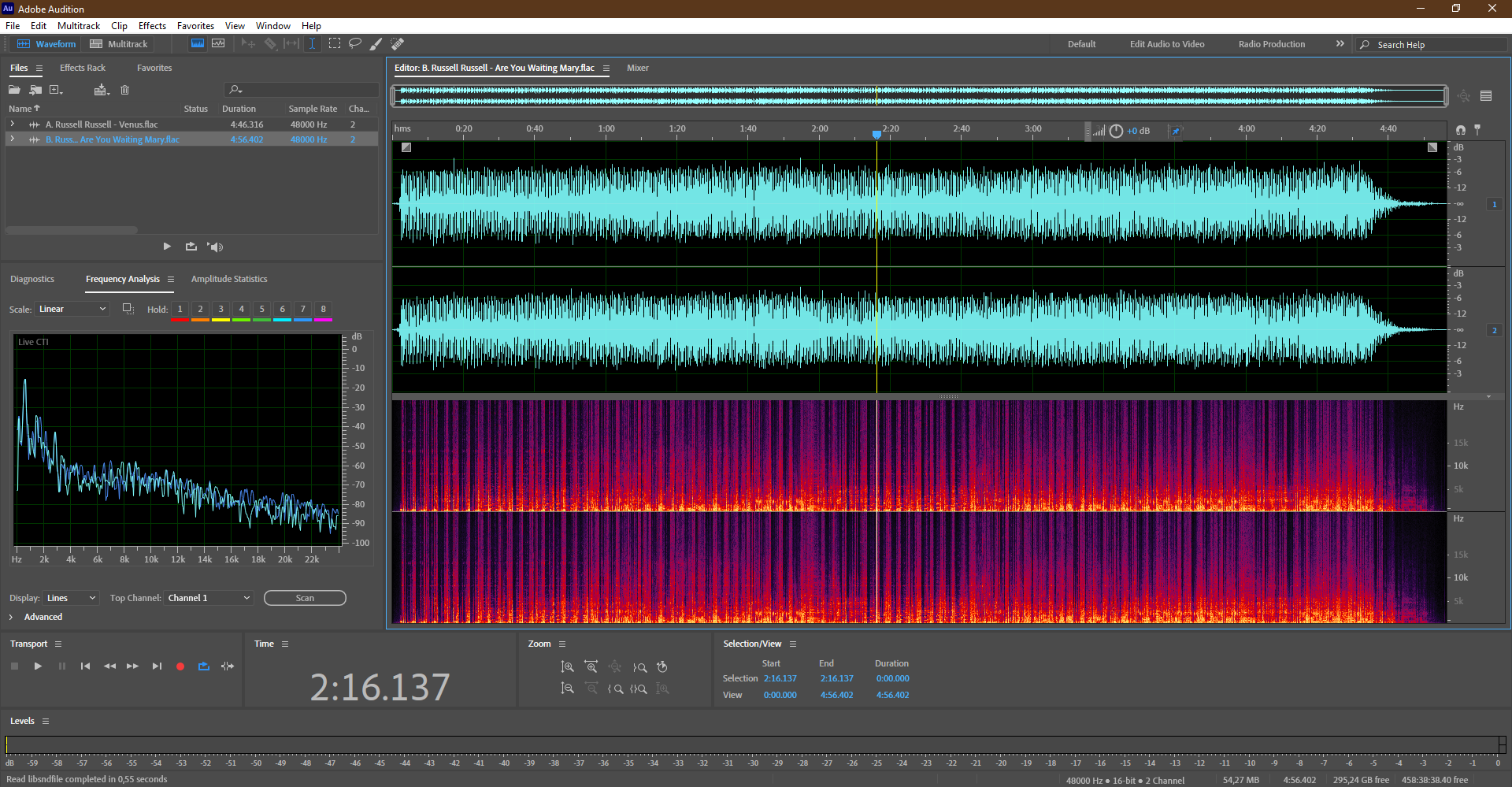Open the Effects menu
Viewport: 1512px width, 787px height.
point(152,26)
